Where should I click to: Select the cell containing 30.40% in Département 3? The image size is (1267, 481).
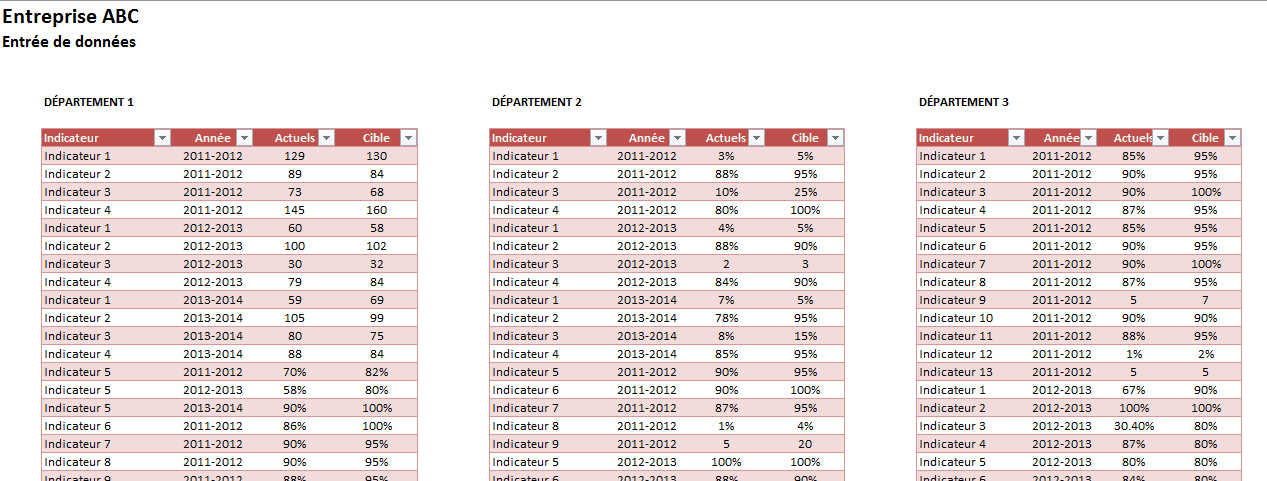click(x=1133, y=426)
